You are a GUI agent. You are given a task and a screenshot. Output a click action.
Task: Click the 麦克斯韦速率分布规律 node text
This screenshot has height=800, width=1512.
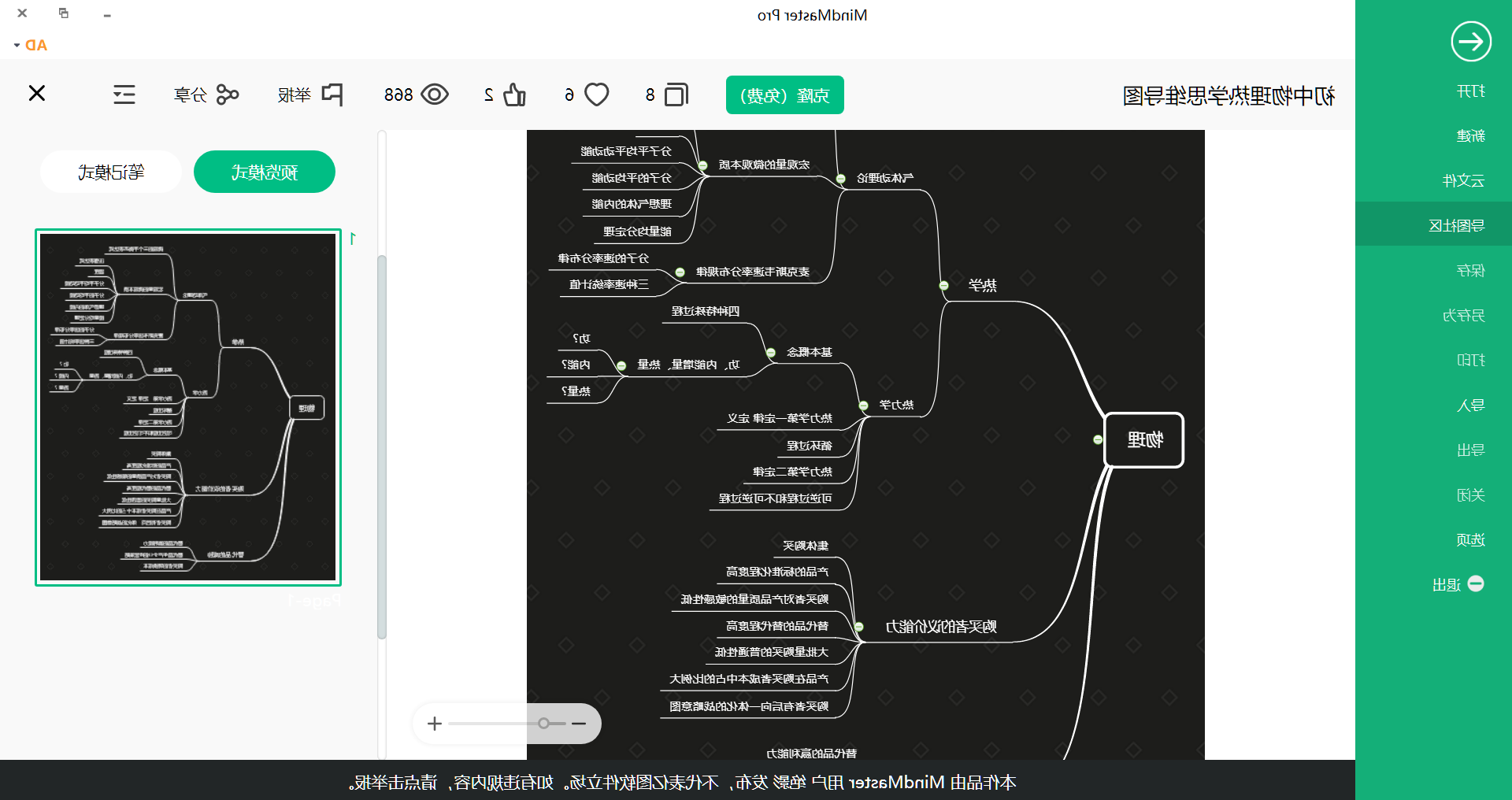click(x=753, y=272)
